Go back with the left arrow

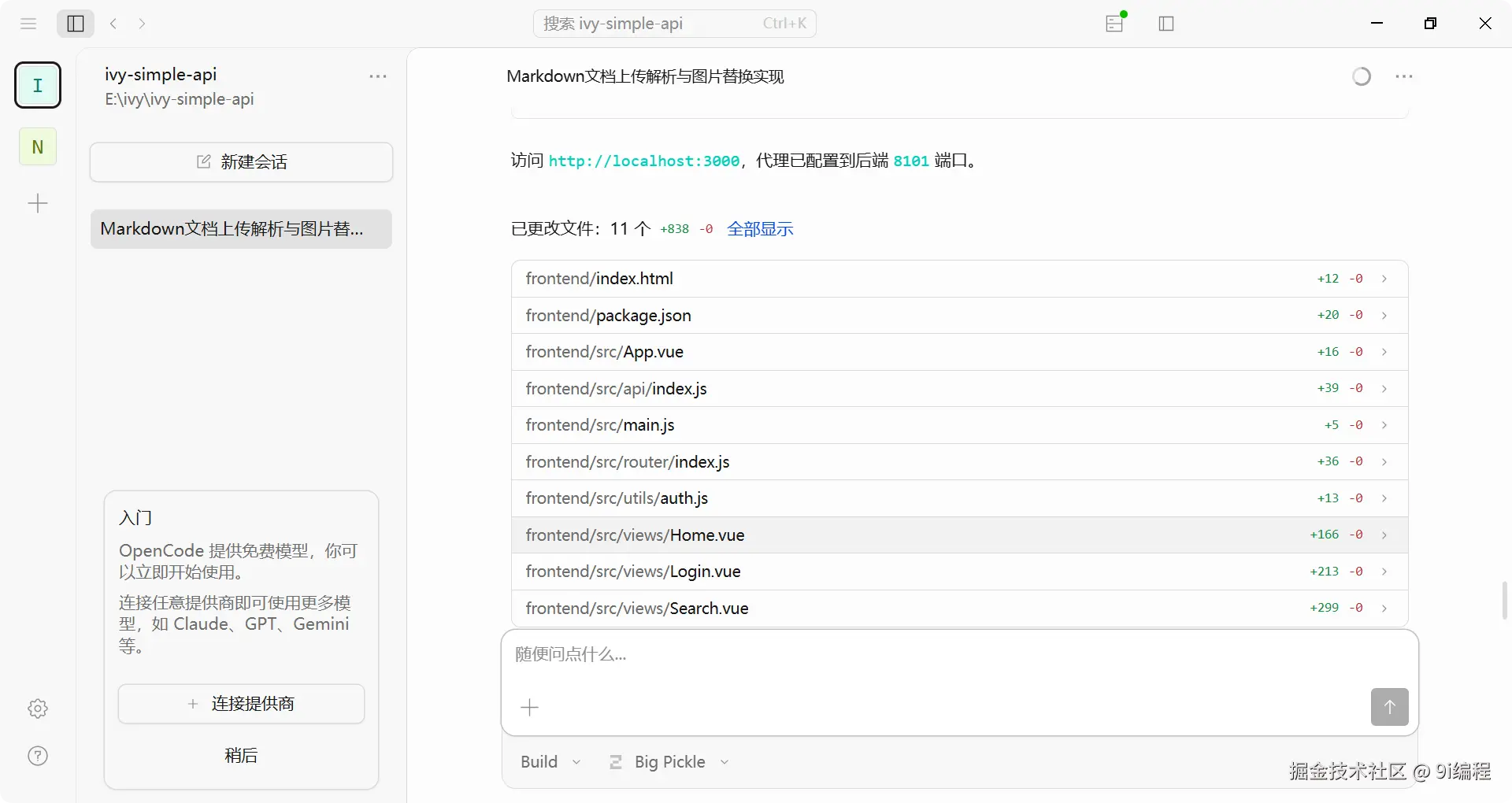click(x=113, y=24)
